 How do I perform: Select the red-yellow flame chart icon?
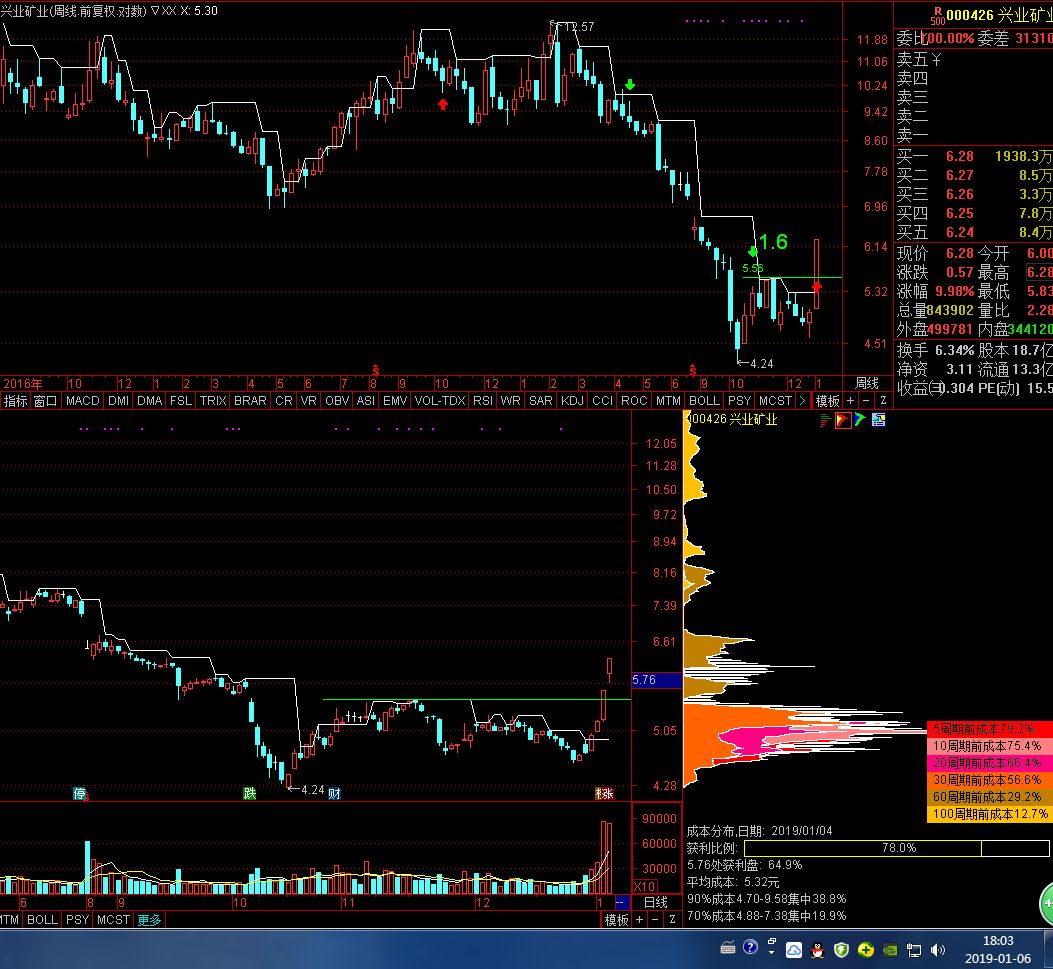(x=843, y=420)
